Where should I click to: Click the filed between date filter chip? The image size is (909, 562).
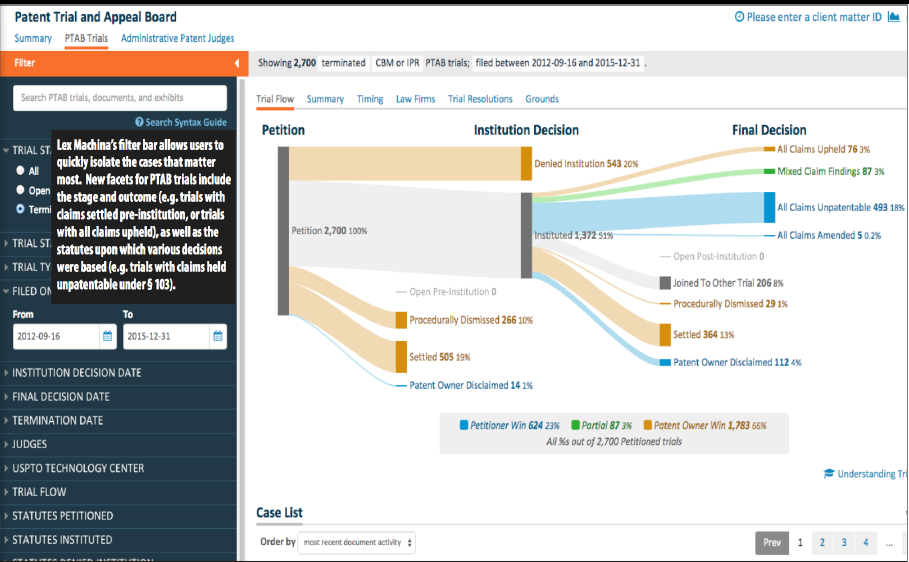click(558, 63)
